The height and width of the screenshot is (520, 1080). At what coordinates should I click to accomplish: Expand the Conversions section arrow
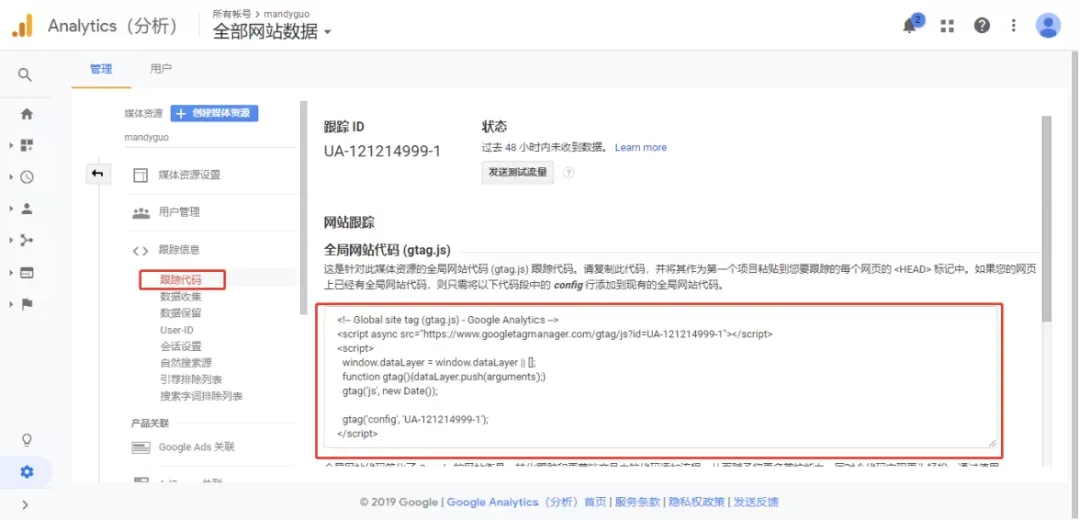click(11, 304)
